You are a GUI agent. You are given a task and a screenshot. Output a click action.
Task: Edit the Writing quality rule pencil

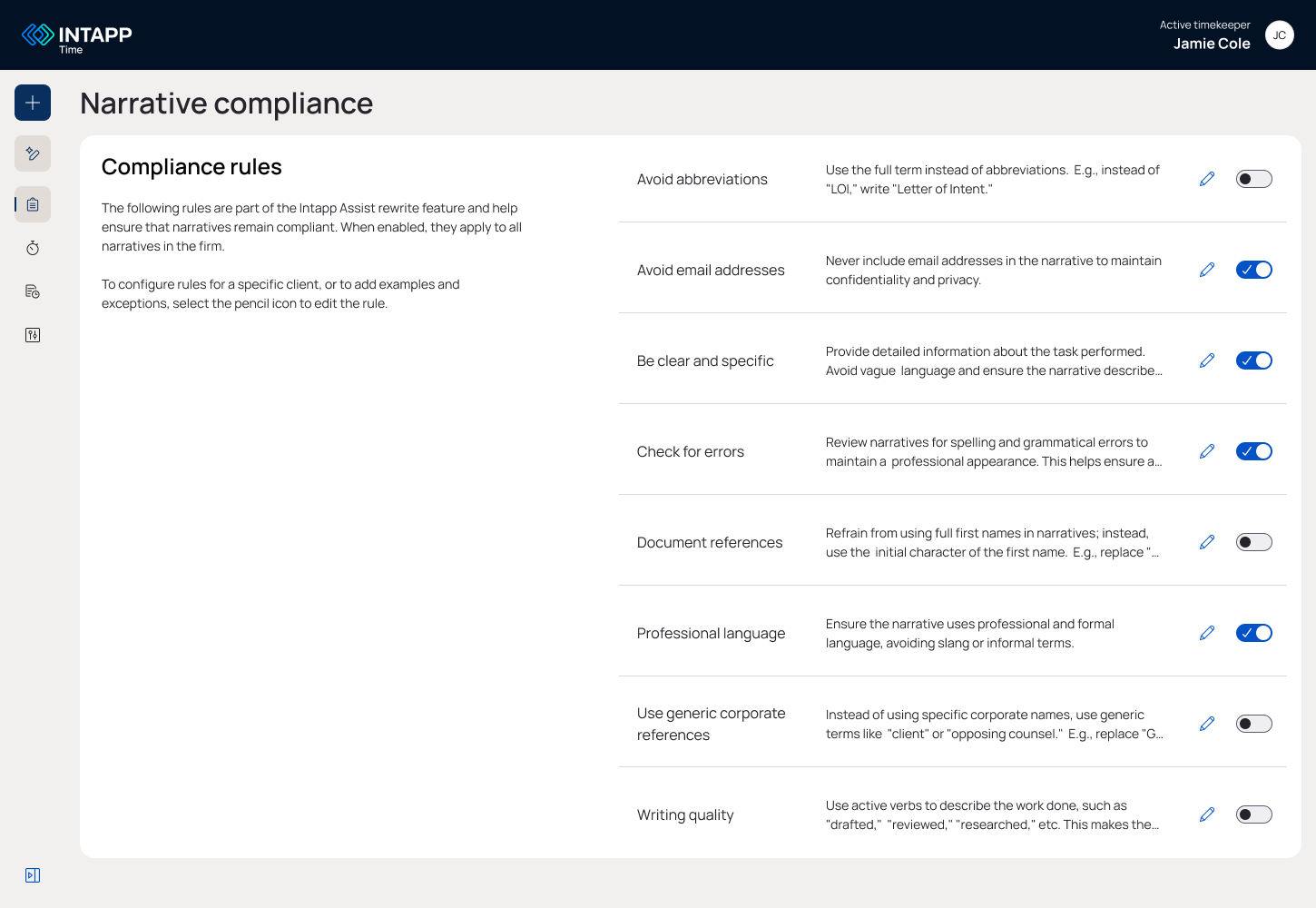(x=1207, y=814)
